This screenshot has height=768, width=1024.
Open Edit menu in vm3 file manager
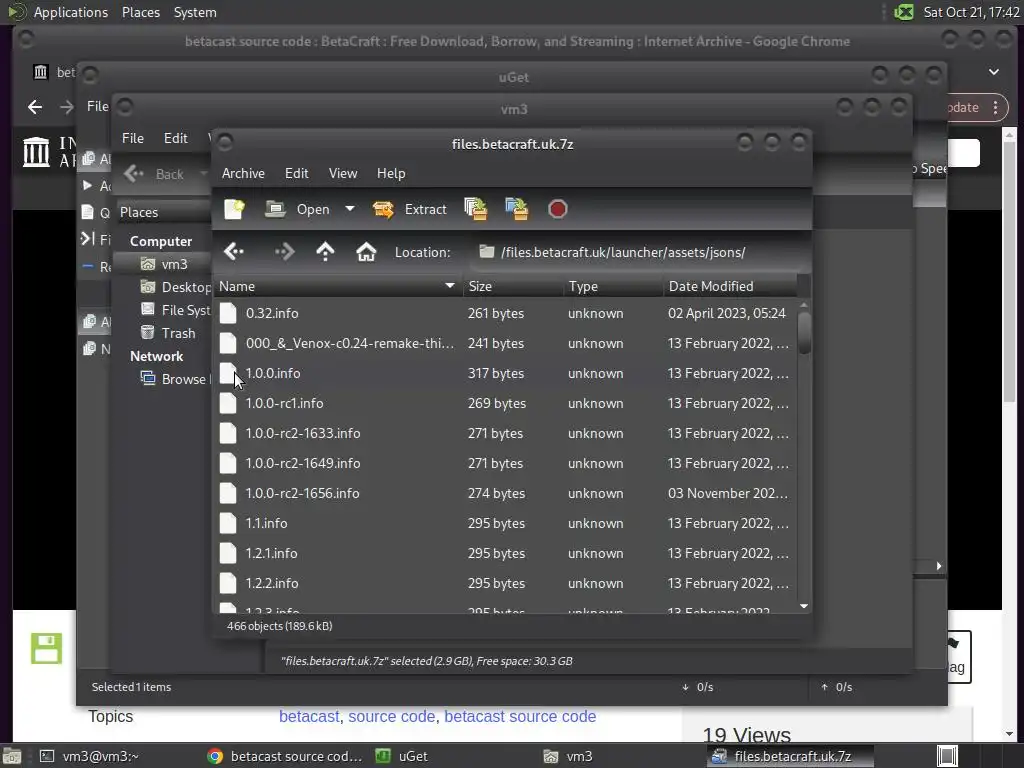(x=176, y=138)
